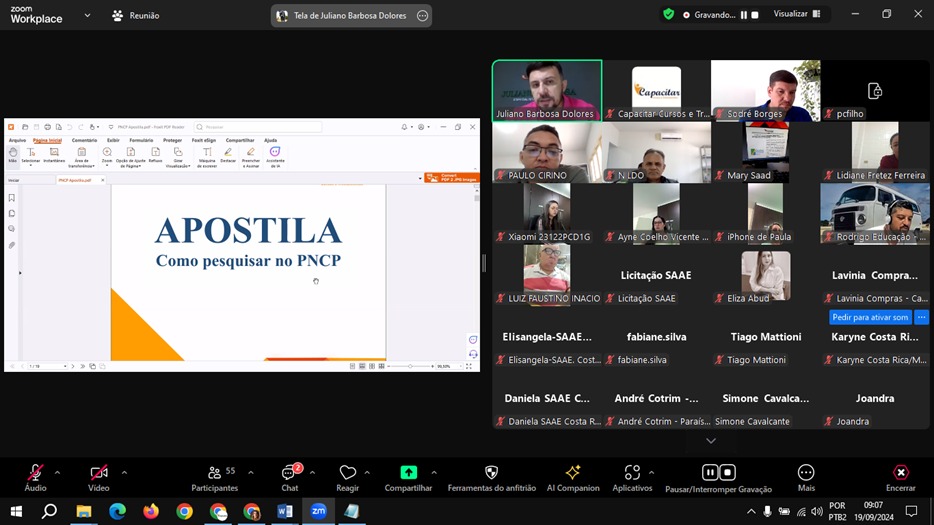Open the Participantes panel

[214, 474]
